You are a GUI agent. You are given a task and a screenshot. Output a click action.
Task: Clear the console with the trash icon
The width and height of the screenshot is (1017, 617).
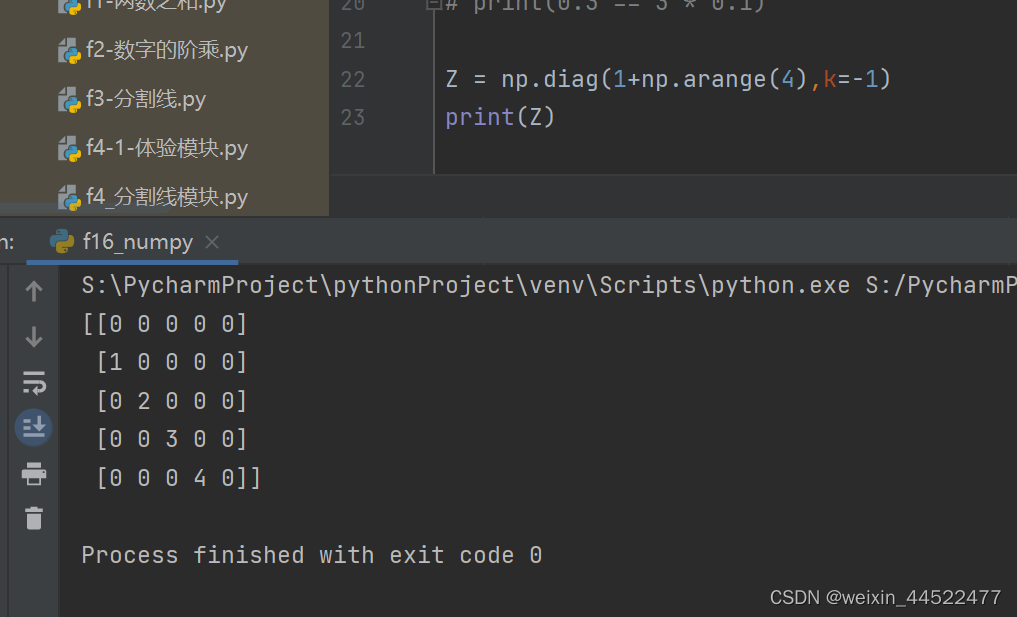click(x=34, y=518)
